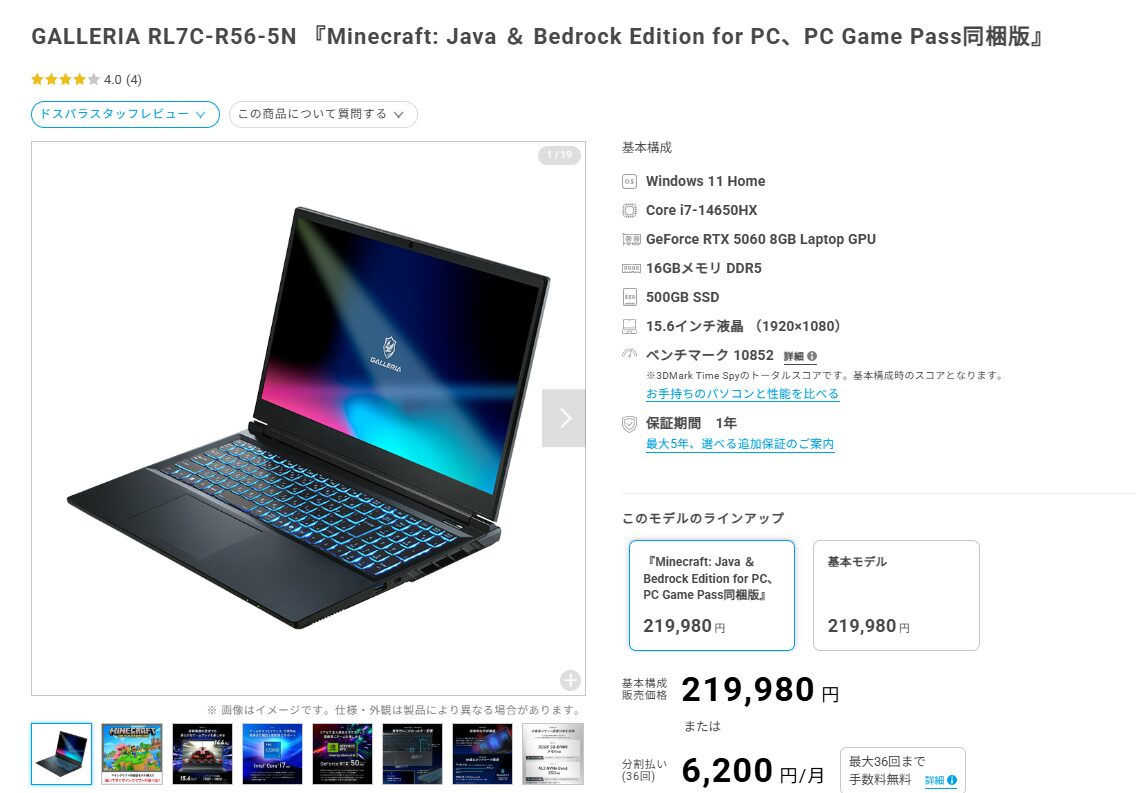Expand the ドスパラスタッフレビュー dropdown
This screenshot has height=793, width=1136.
[125, 114]
